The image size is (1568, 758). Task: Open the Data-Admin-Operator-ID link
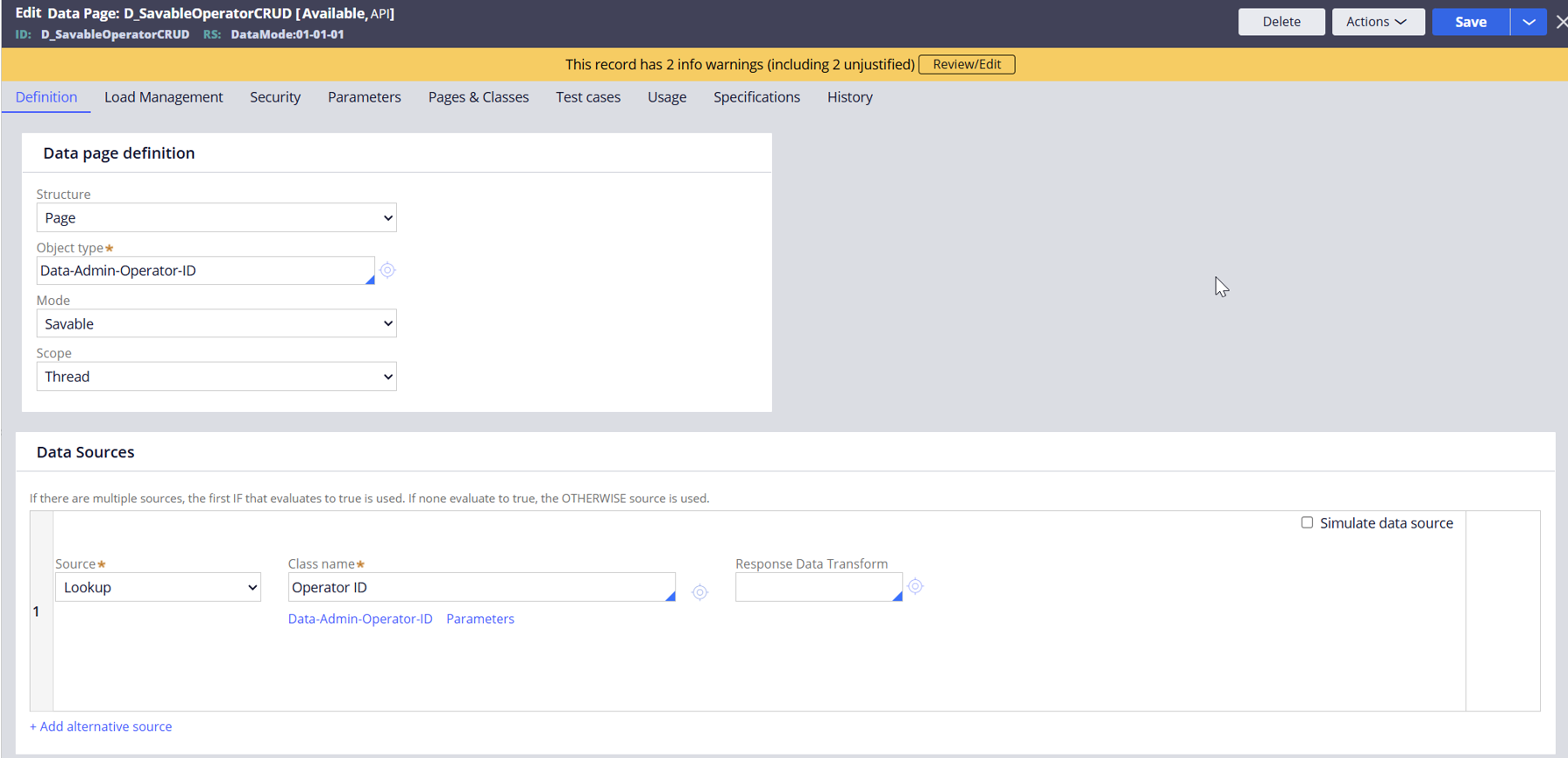(360, 619)
